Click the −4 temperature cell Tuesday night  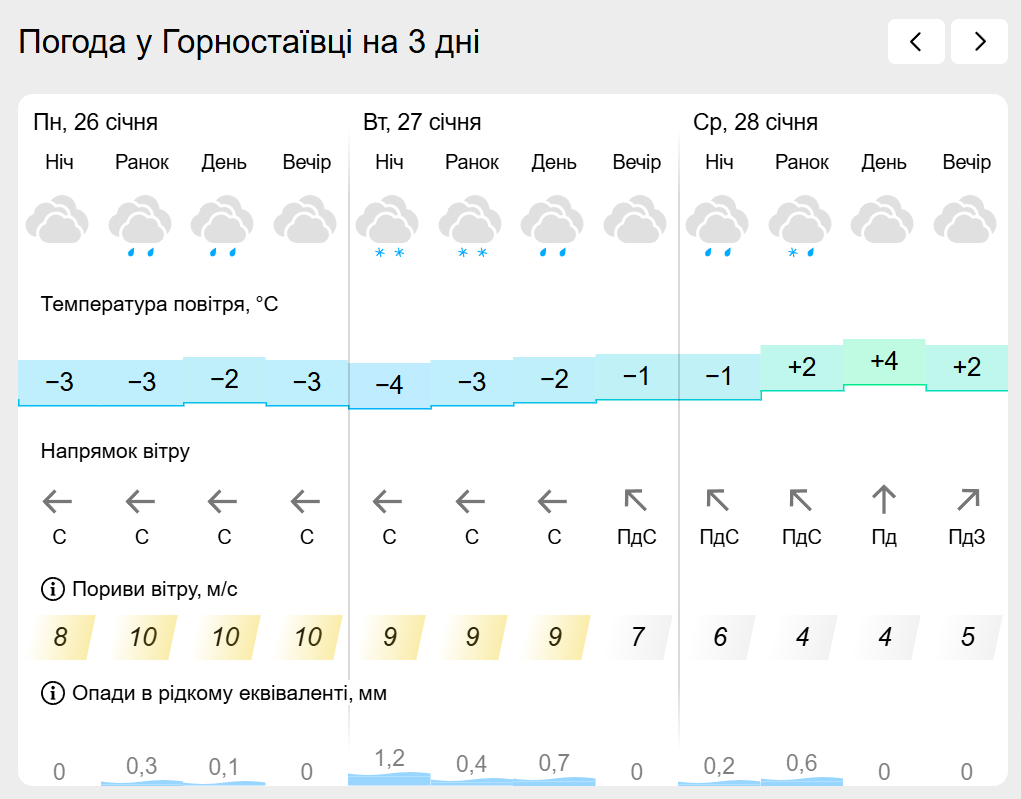tap(388, 385)
